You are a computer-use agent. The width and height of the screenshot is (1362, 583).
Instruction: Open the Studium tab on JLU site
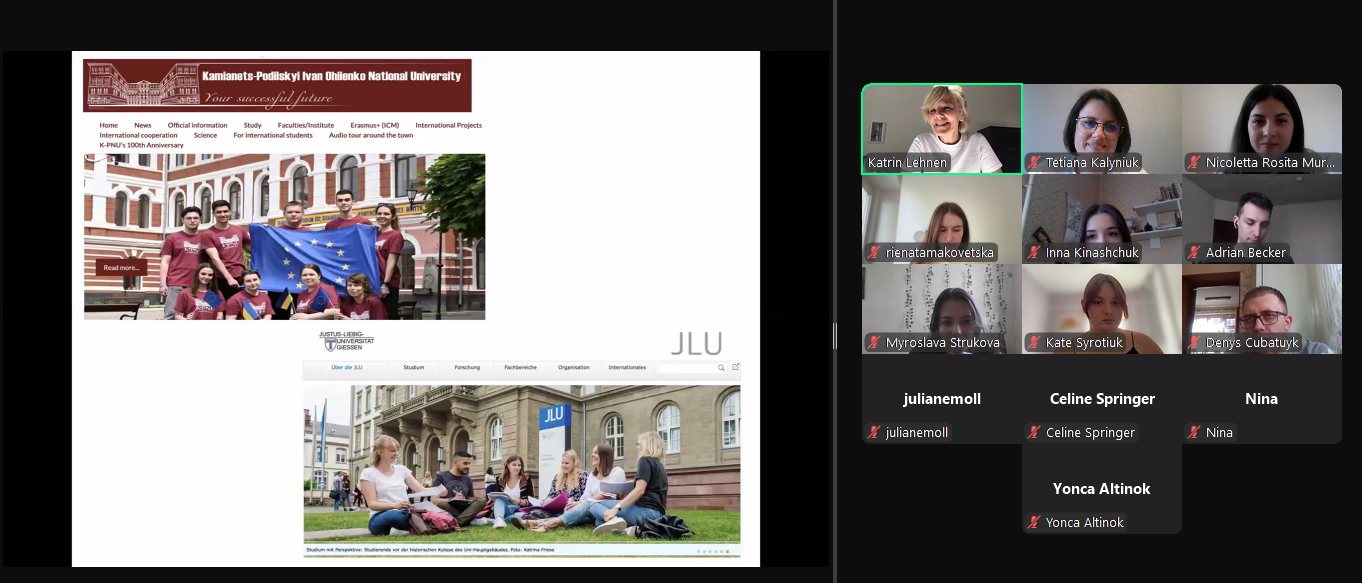point(414,367)
